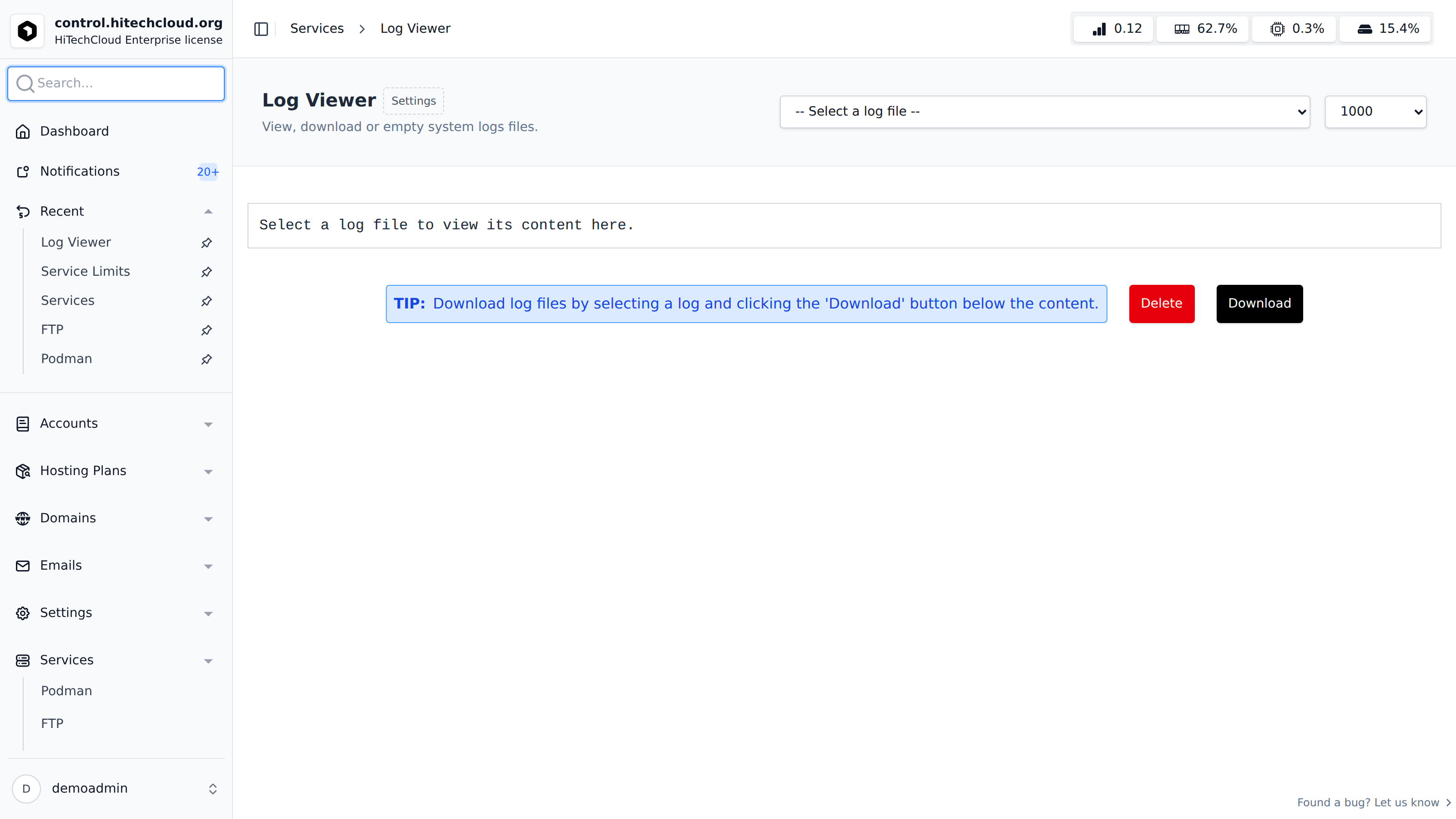Click the CPU usage chip icon
This screenshot has height=819, width=1456.
1277,29
